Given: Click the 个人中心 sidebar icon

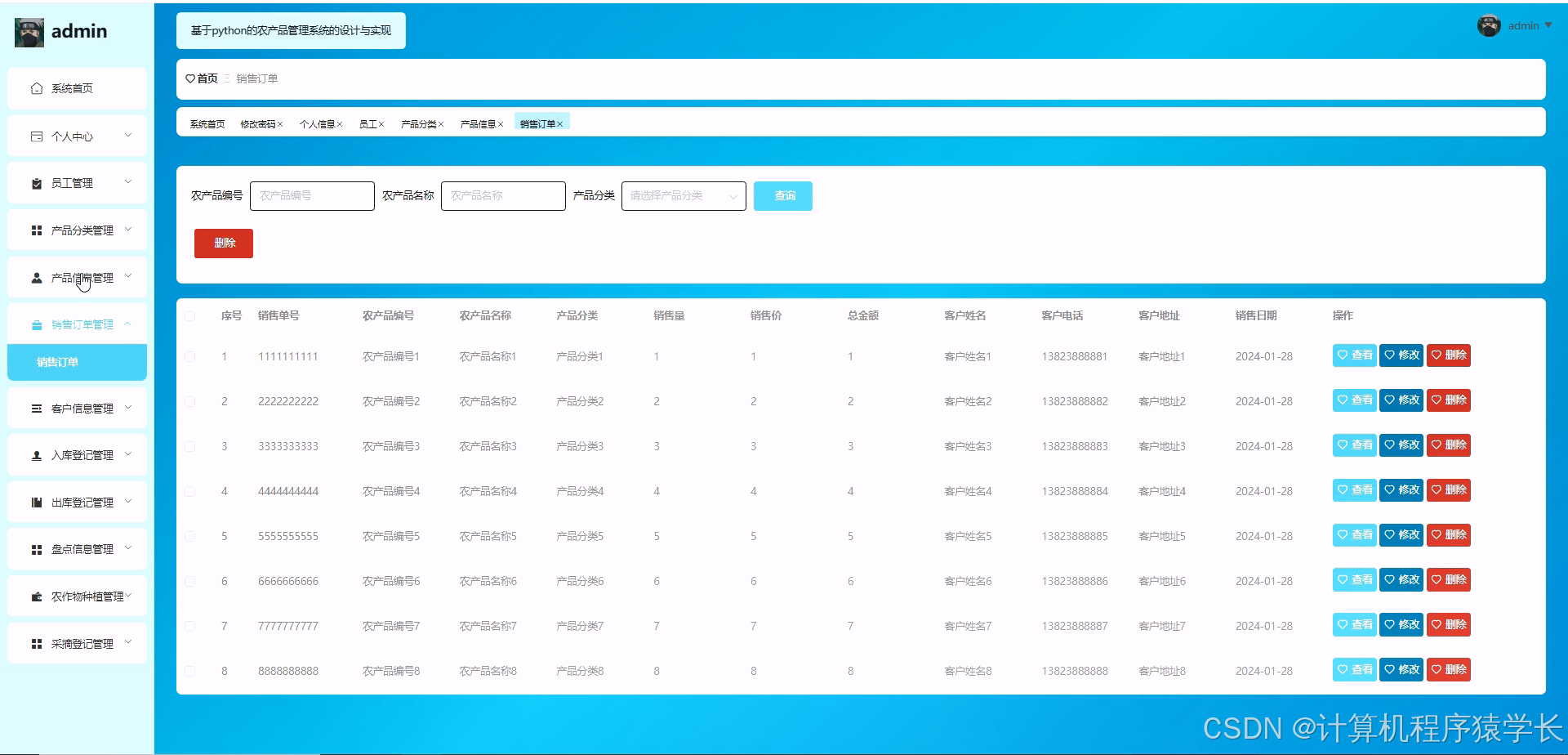Looking at the screenshot, I should tap(37, 136).
